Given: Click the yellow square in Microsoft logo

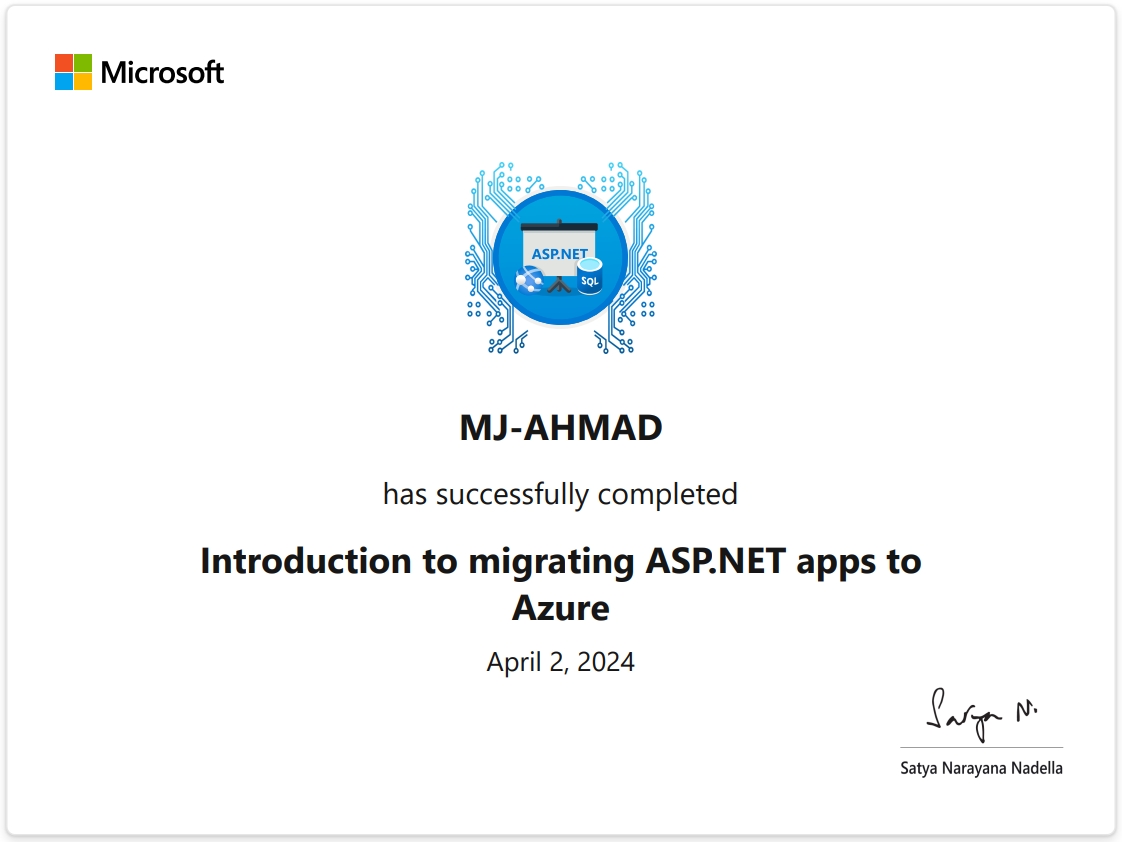Looking at the screenshot, I should coord(83,82).
